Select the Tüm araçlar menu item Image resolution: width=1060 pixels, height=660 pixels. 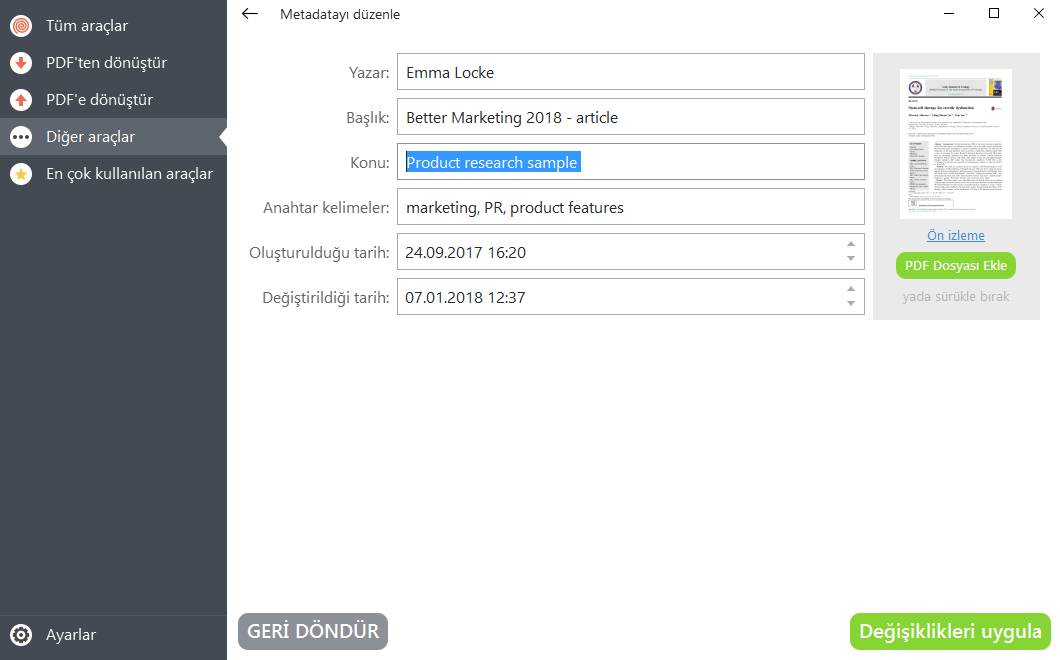coord(87,26)
